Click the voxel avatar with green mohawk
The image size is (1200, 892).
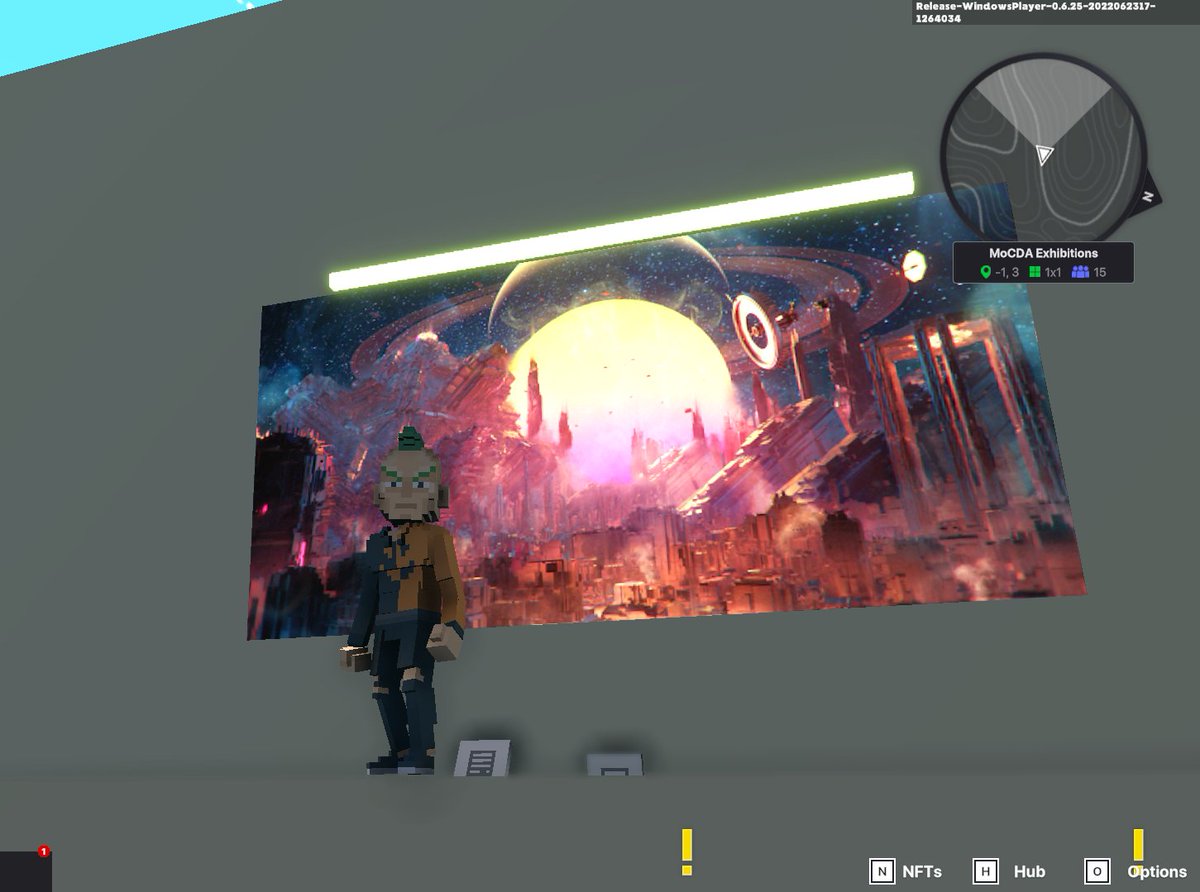[405, 601]
